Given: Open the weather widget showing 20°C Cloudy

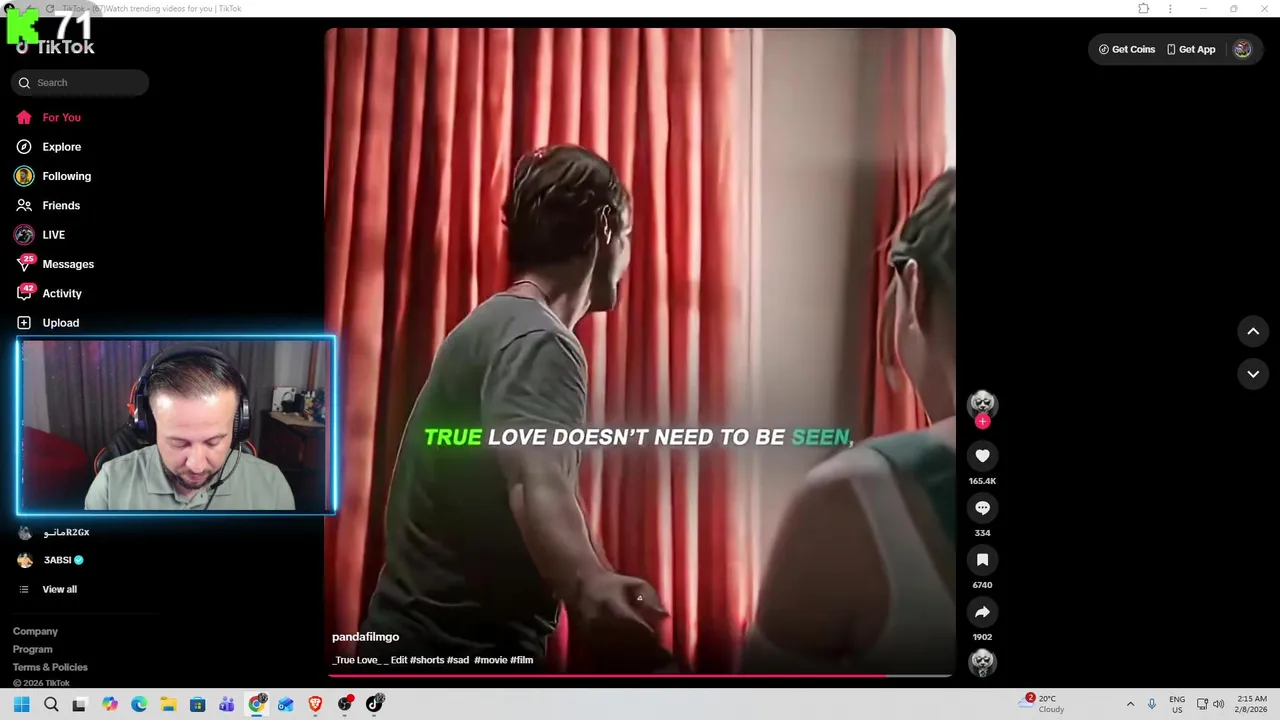Looking at the screenshot, I should coord(1043,704).
